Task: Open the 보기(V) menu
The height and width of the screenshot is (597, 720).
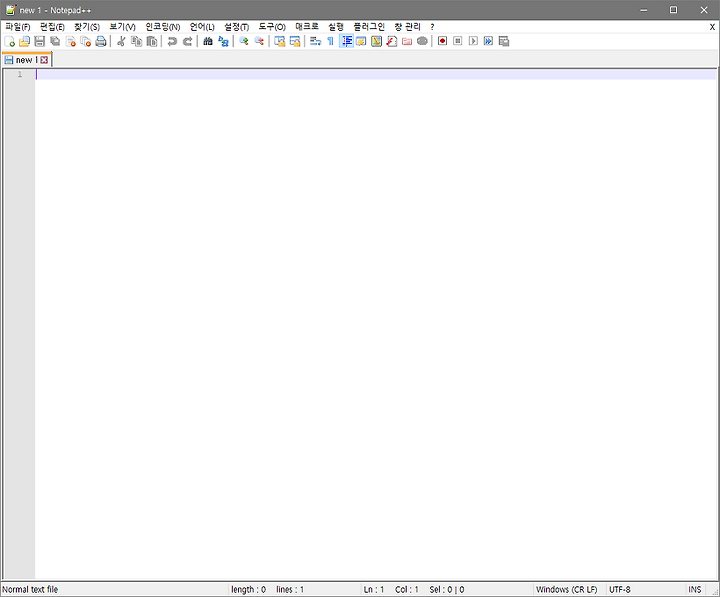Action: [x=122, y=27]
